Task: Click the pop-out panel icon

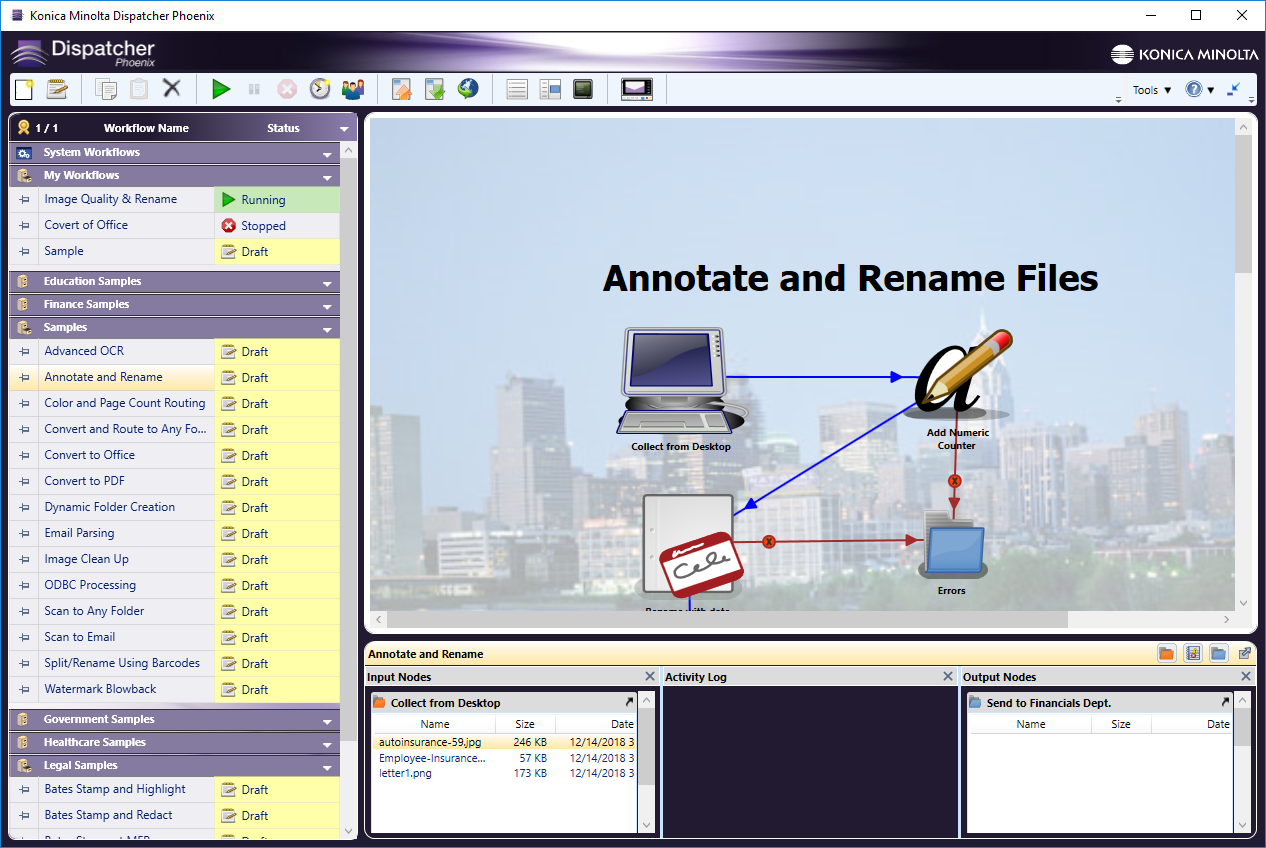Action: pos(1244,653)
